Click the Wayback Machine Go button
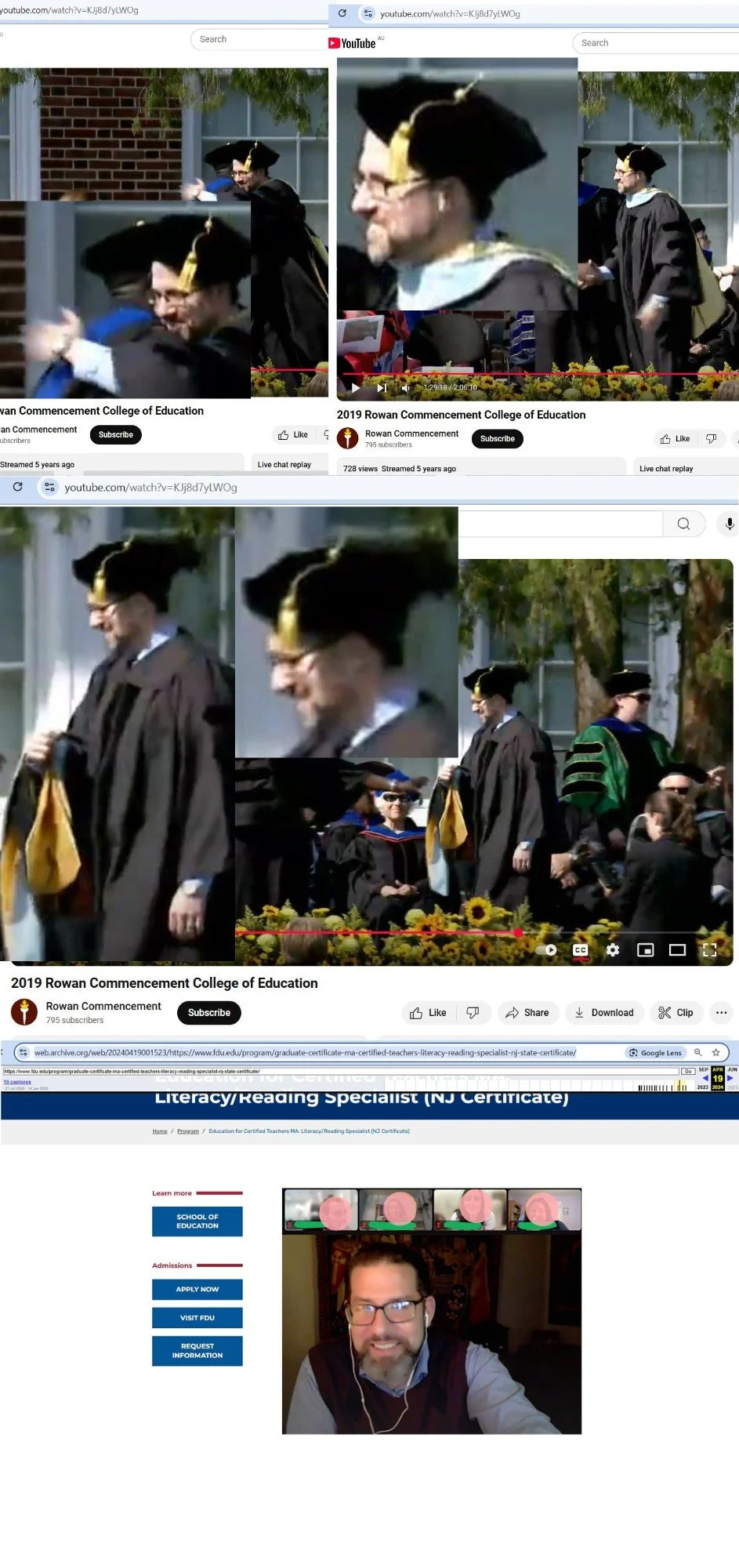 click(688, 1071)
